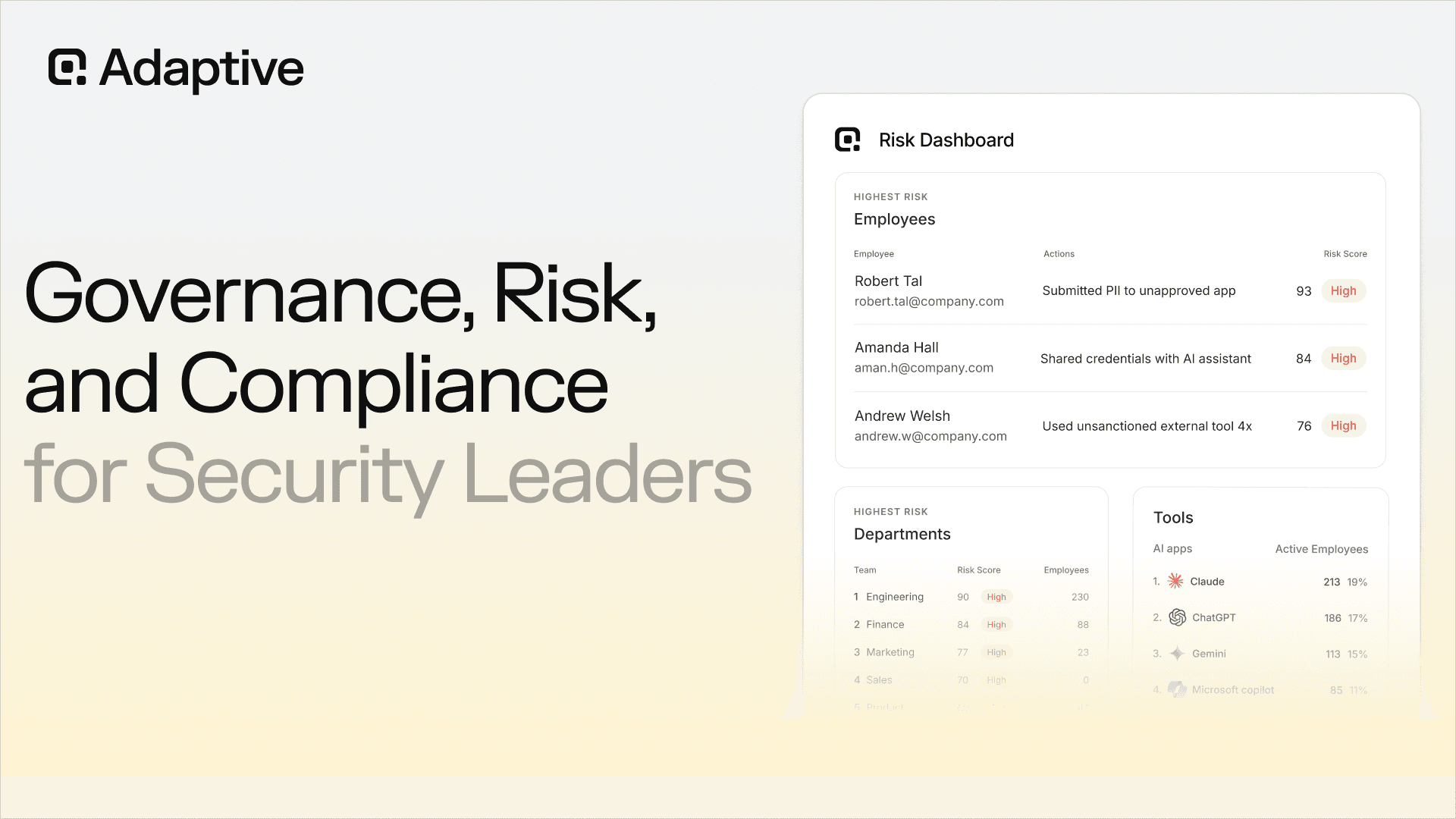Select the Marketing department row
Viewport: 1456px width, 819px height.
pyautogui.click(x=971, y=653)
